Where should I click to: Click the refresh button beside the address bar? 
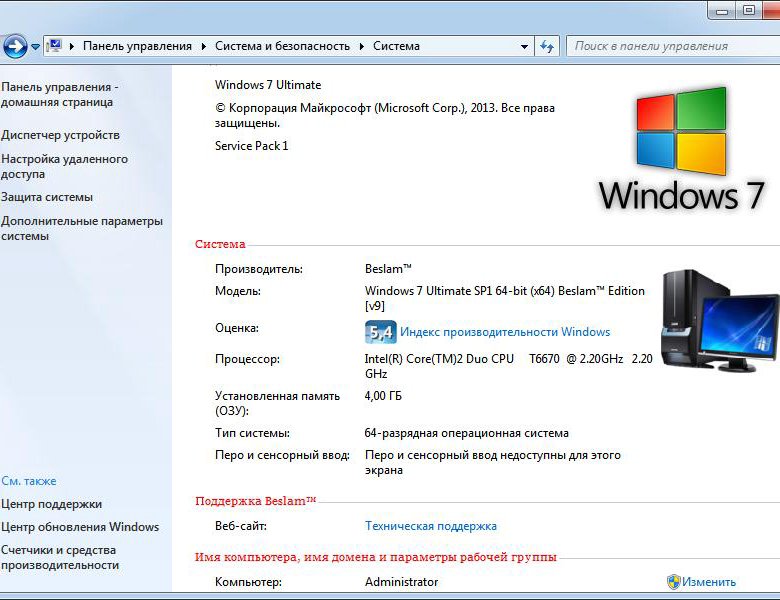[547, 46]
